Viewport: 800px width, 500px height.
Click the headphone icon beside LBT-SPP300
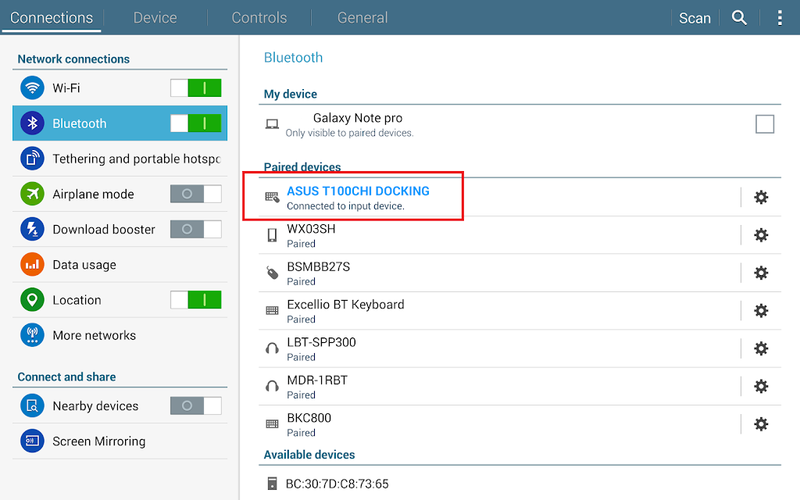pyautogui.click(x=272, y=348)
